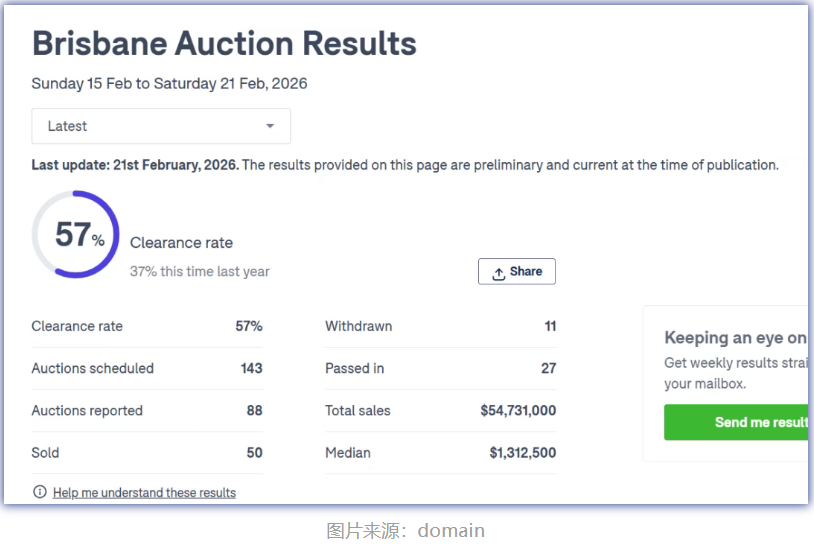Click the Auctions reported row value 88

pos(254,410)
